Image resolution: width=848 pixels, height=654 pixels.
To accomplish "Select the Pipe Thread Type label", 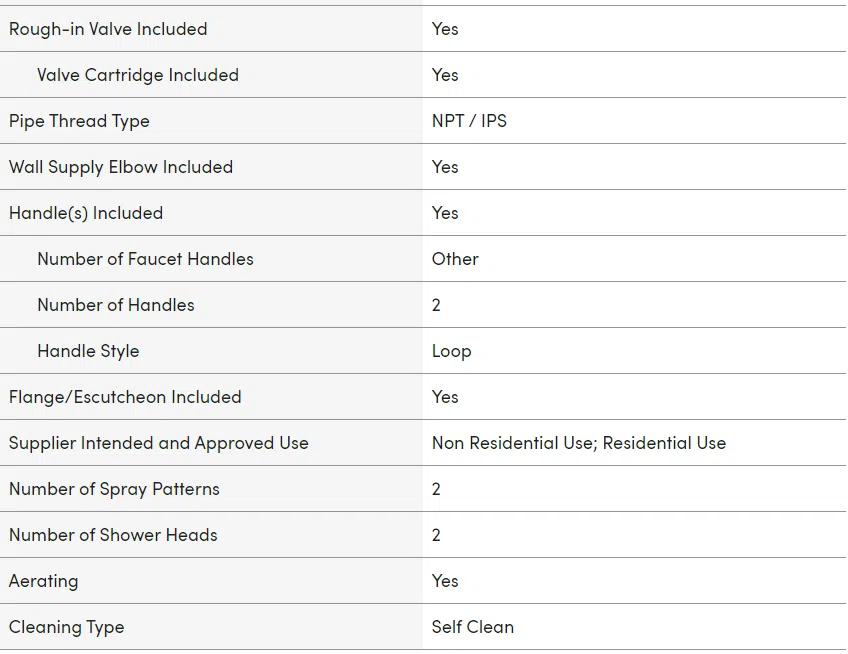I will click(79, 121).
